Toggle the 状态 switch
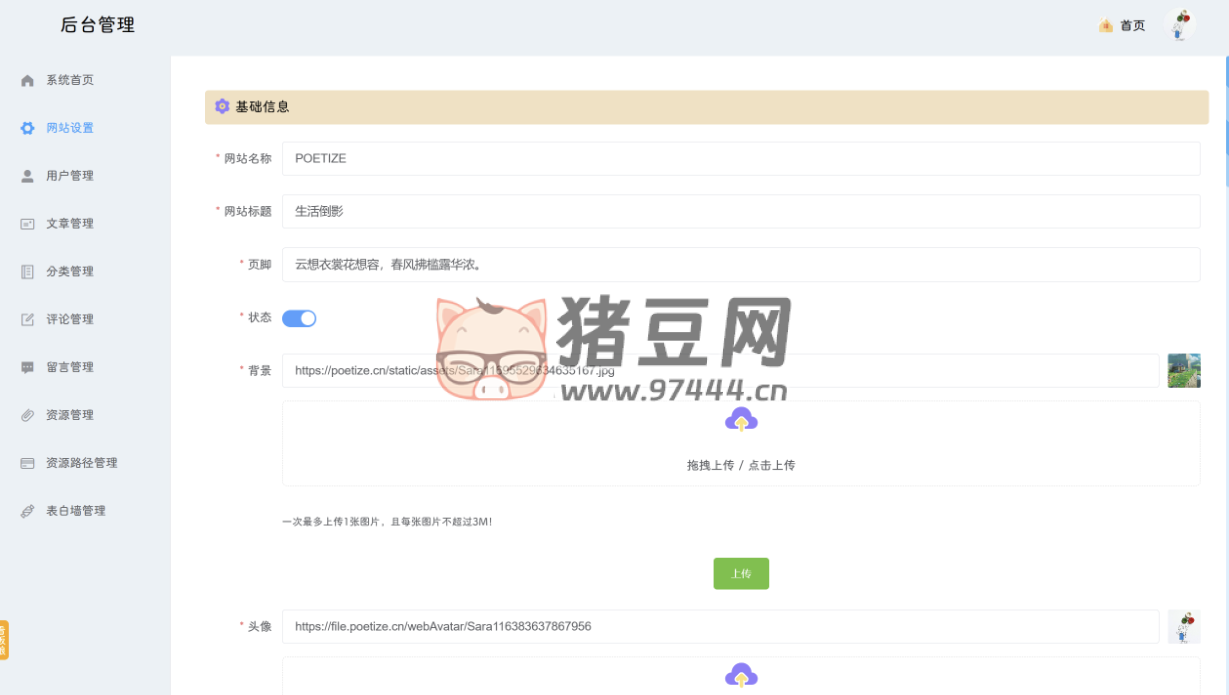The height and width of the screenshot is (695, 1229). coord(299,318)
